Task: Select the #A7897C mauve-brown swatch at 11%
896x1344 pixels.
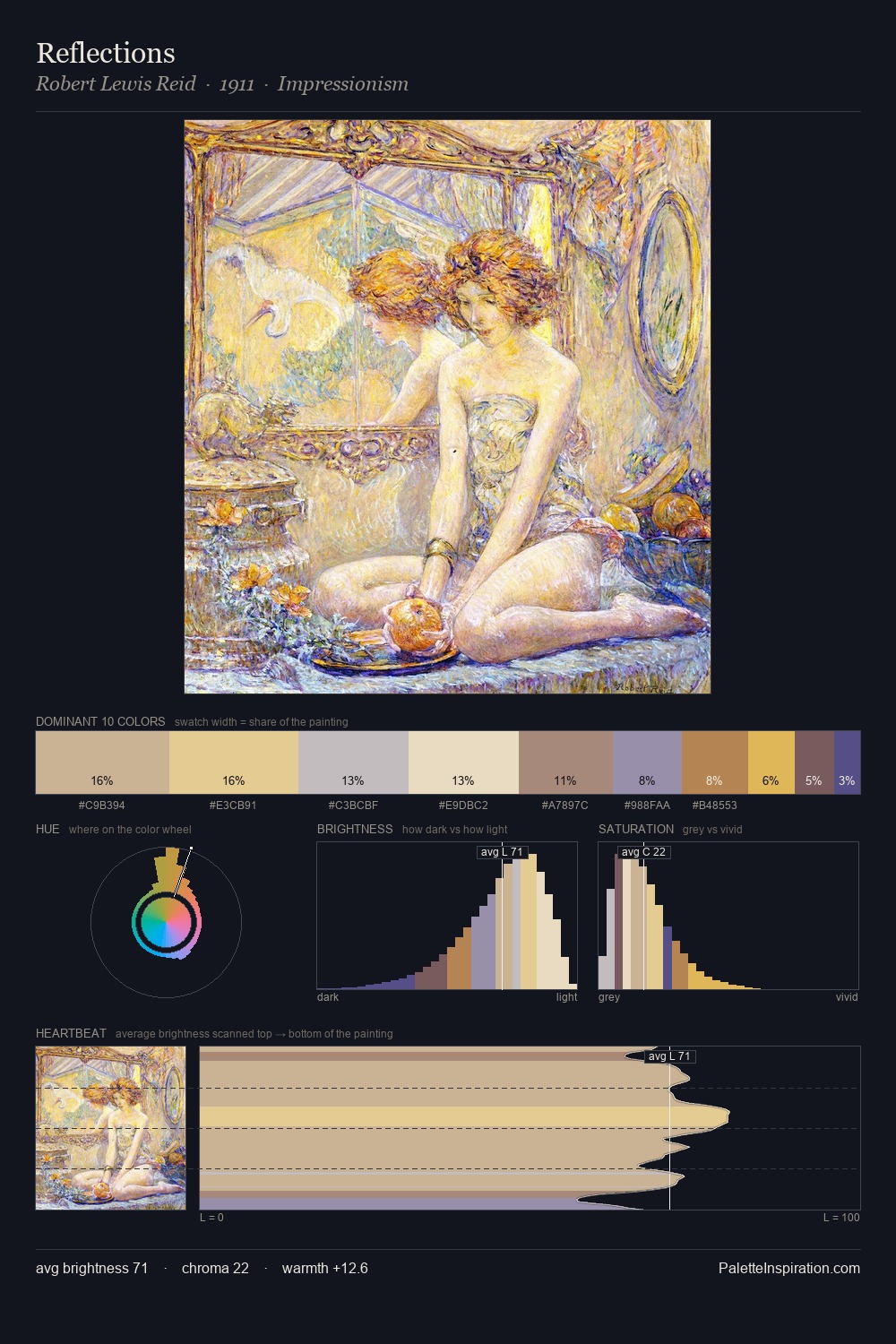Action: tap(565, 762)
